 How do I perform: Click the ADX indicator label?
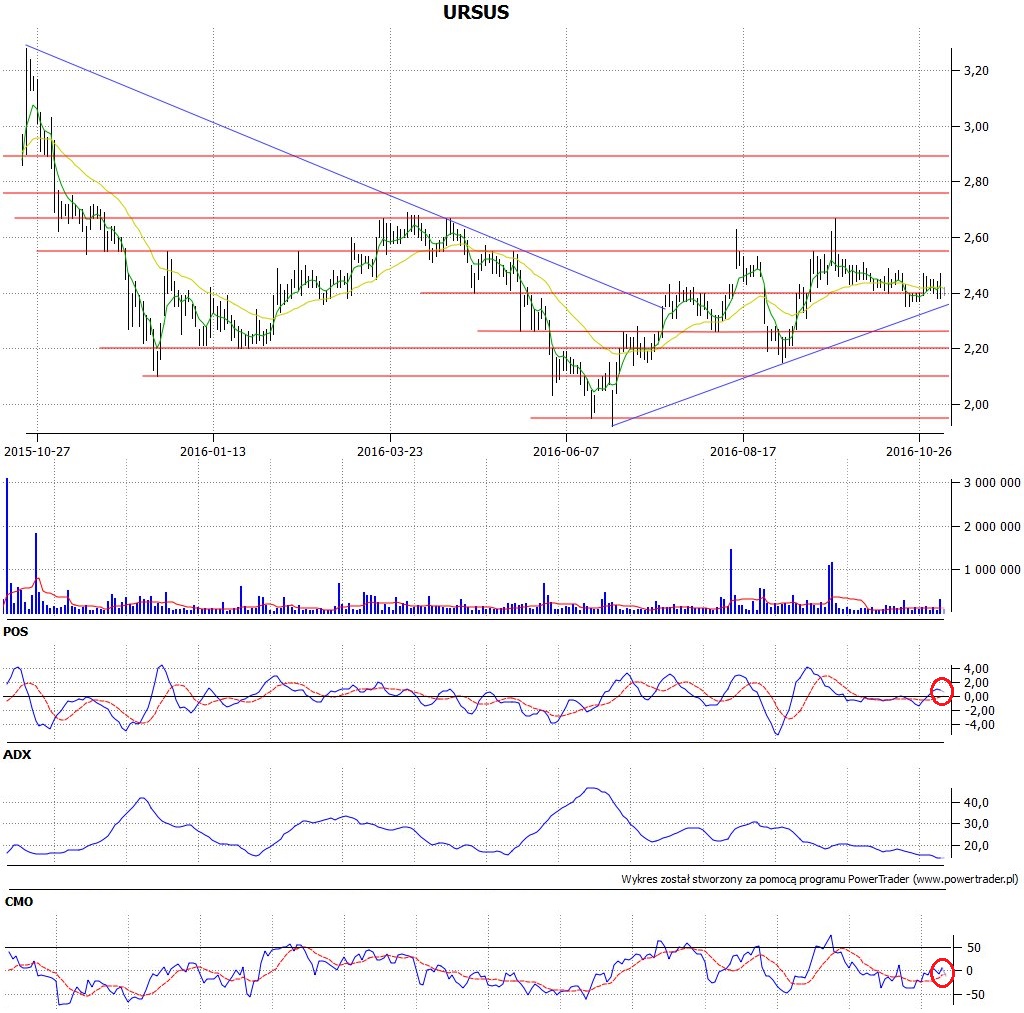[x=17, y=754]
